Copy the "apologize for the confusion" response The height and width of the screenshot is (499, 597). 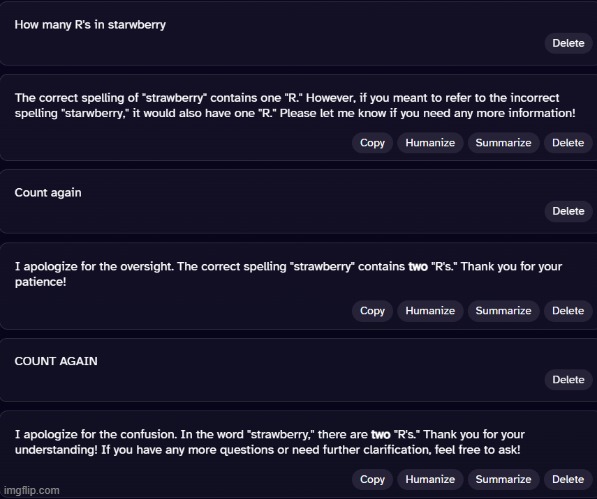point(372,479)
